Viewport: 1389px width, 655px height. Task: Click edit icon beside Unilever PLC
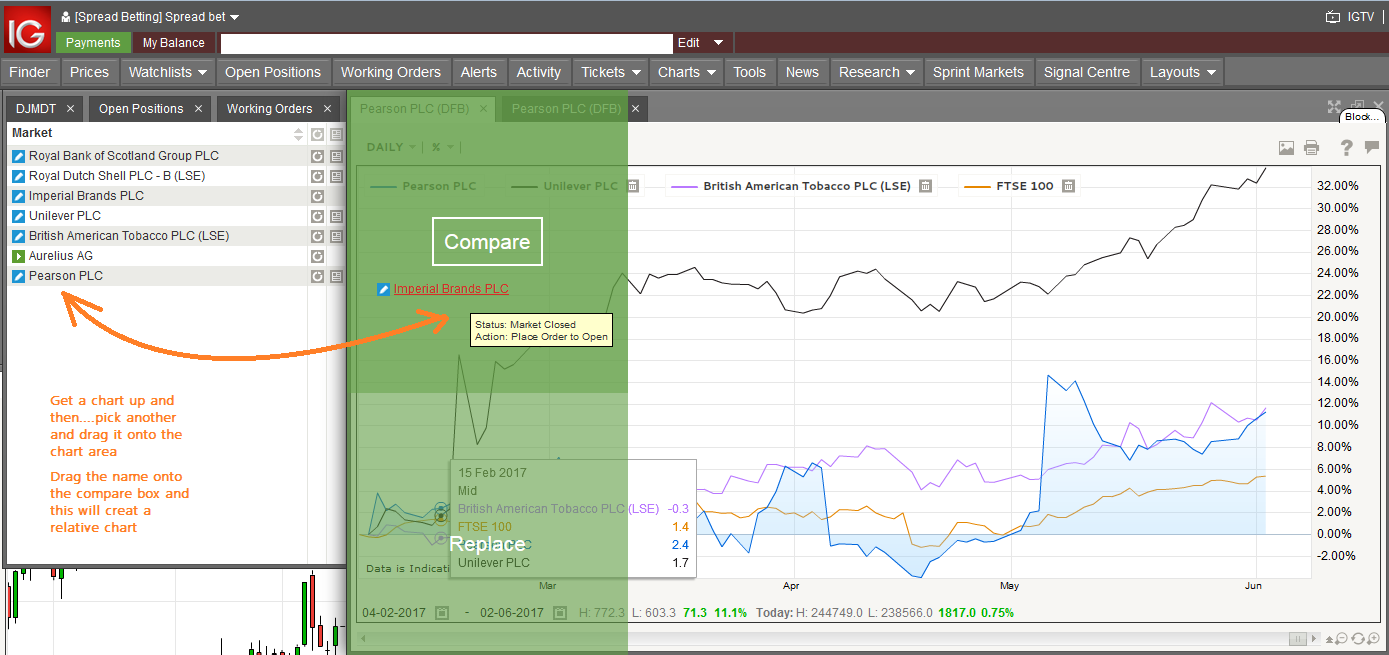click(18, 216)
